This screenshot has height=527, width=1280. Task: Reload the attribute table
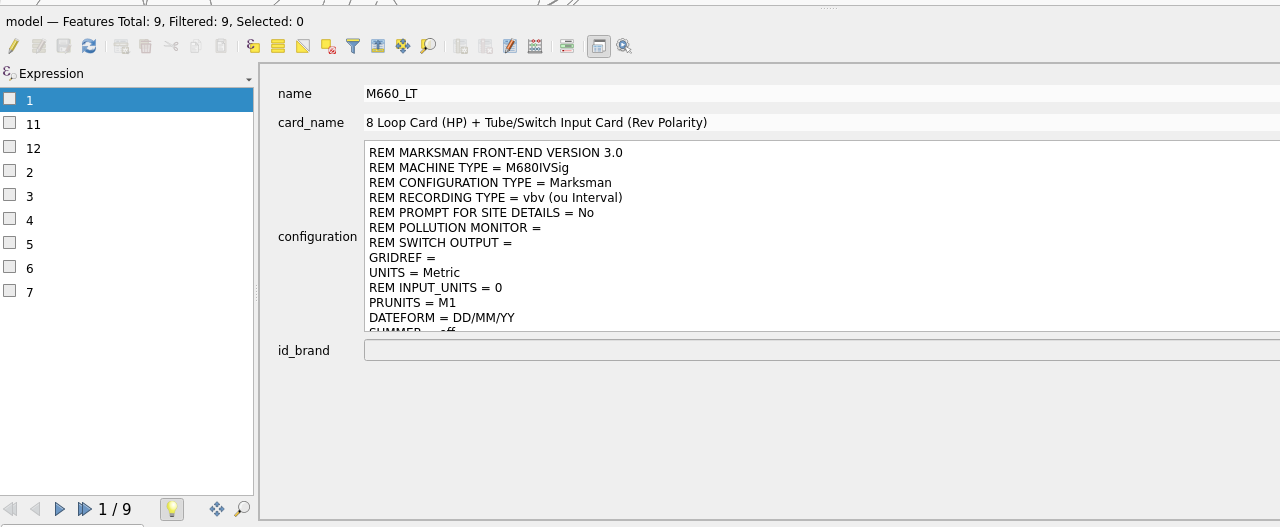pyautogui.click(x=89, y=46)
